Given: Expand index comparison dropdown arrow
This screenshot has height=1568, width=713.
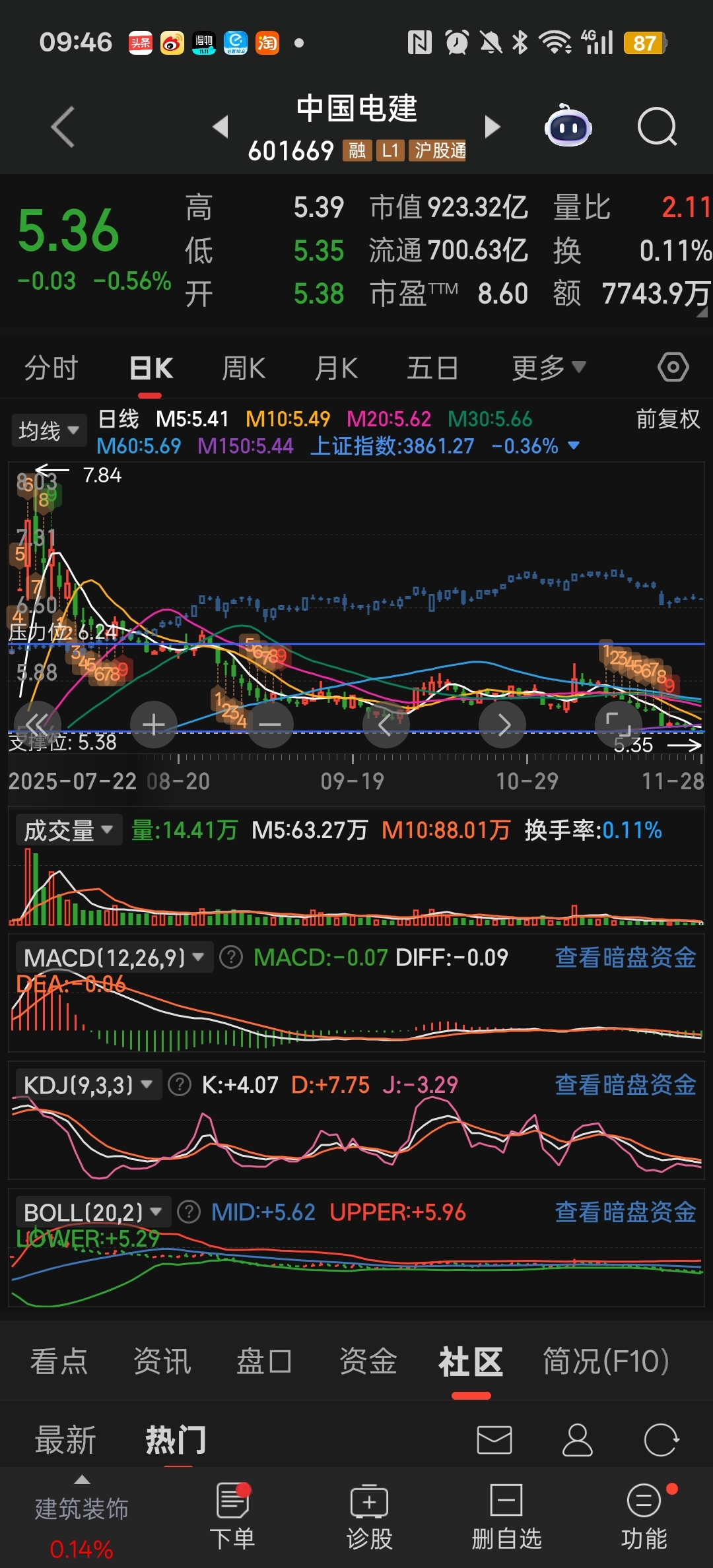Looking at the screenshot, I should click(x=574, y=446).
